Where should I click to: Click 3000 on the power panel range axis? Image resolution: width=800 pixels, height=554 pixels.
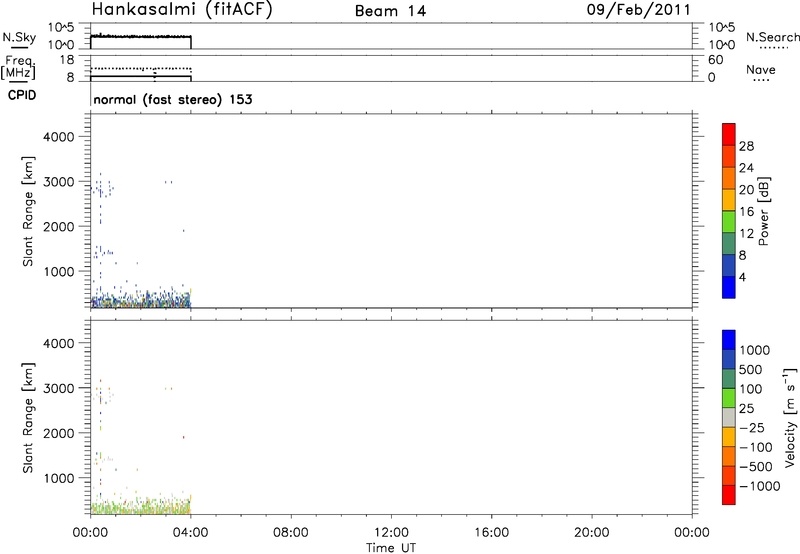click(x=58, y=182)
